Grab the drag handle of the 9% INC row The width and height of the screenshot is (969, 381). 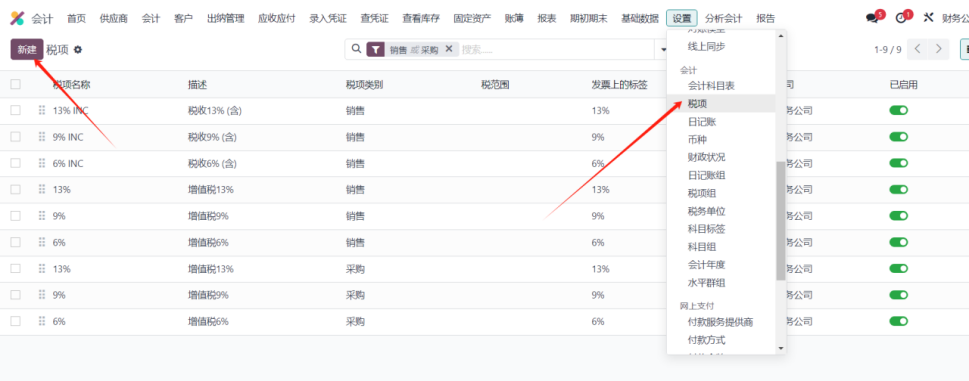[x=42, y=137]
